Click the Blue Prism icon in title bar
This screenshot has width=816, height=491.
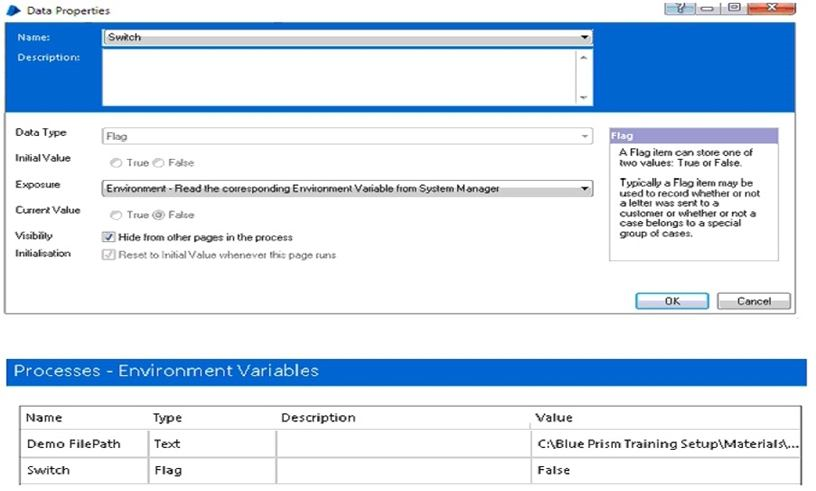coord(12,8)
